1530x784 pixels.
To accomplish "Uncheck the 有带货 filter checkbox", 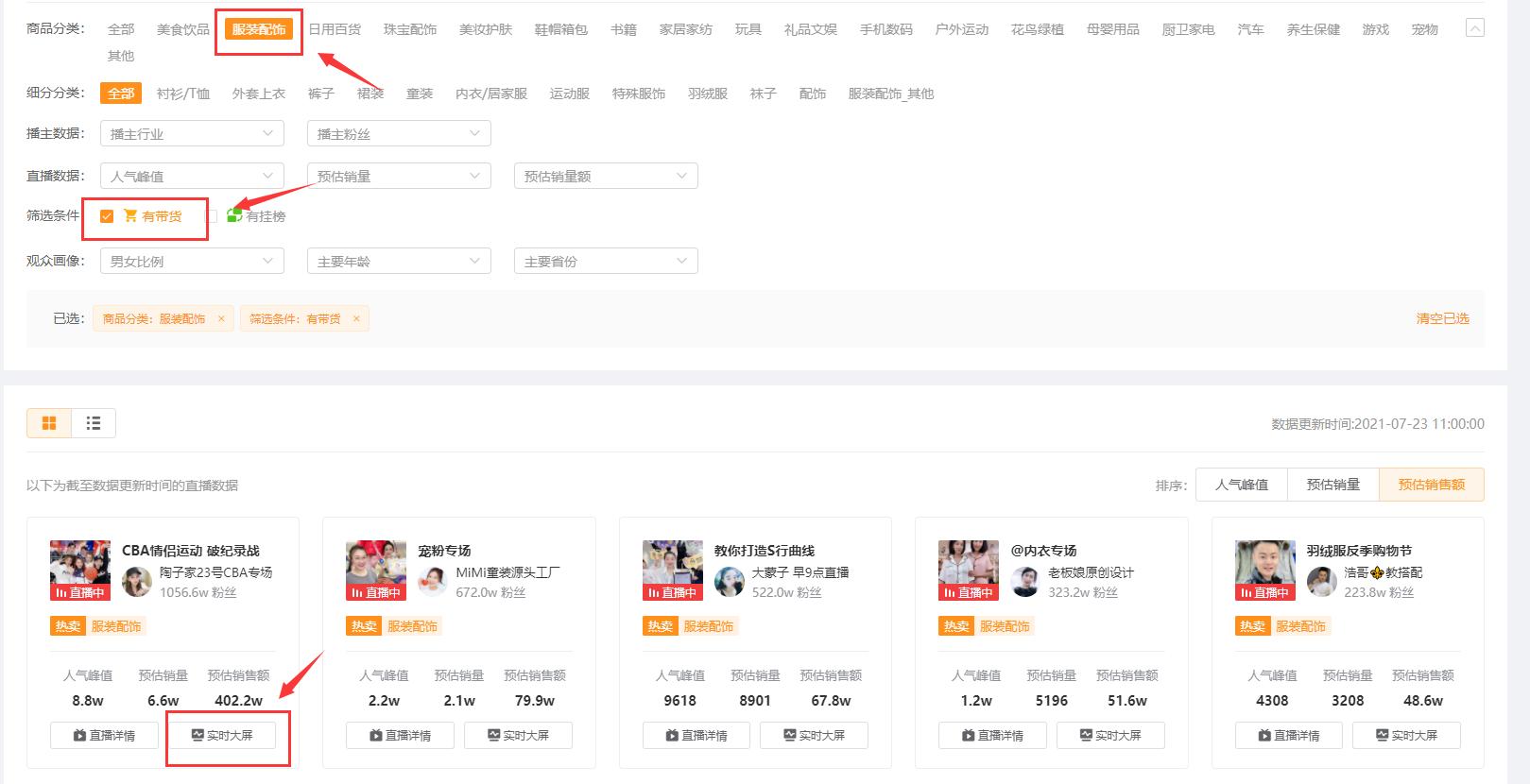I will click(107, 216).
